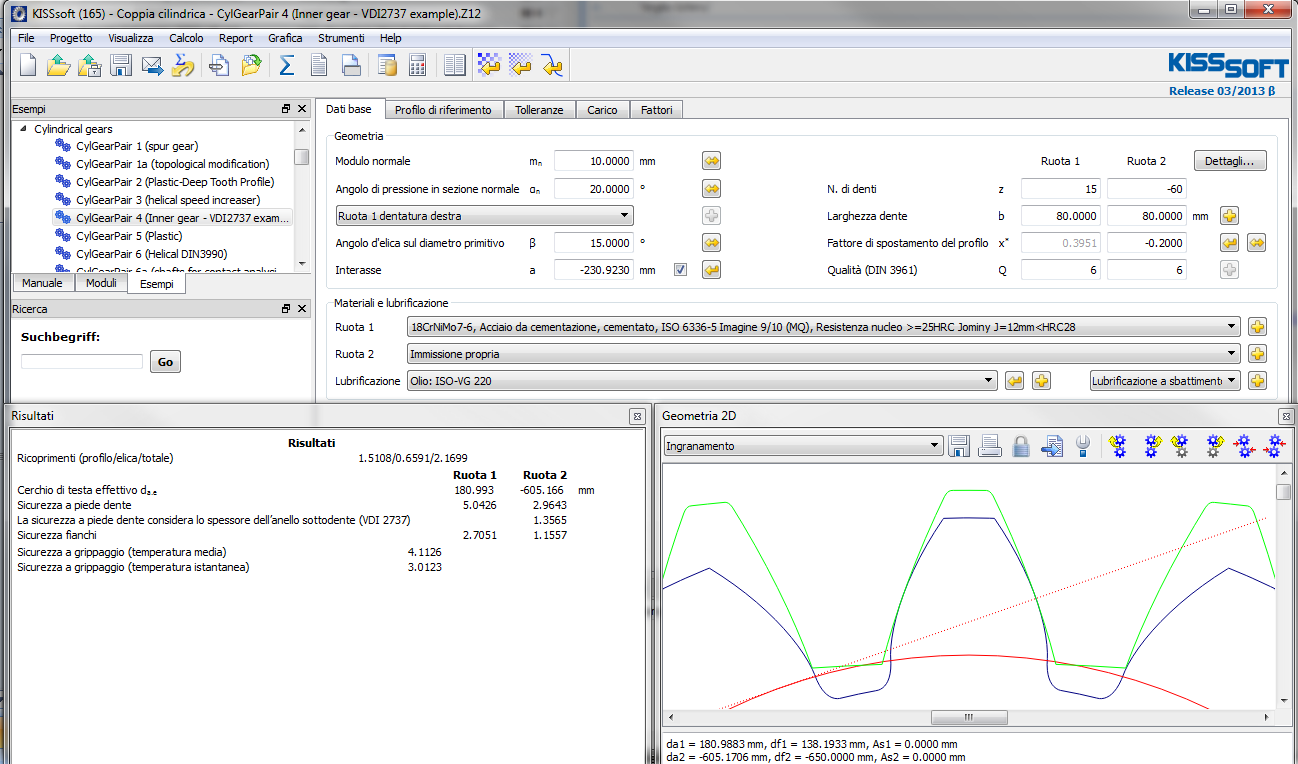1298x764 pixels.
Task: Click export icon with blue arrow in Geometria 2D
Action: pos(1052,446)
